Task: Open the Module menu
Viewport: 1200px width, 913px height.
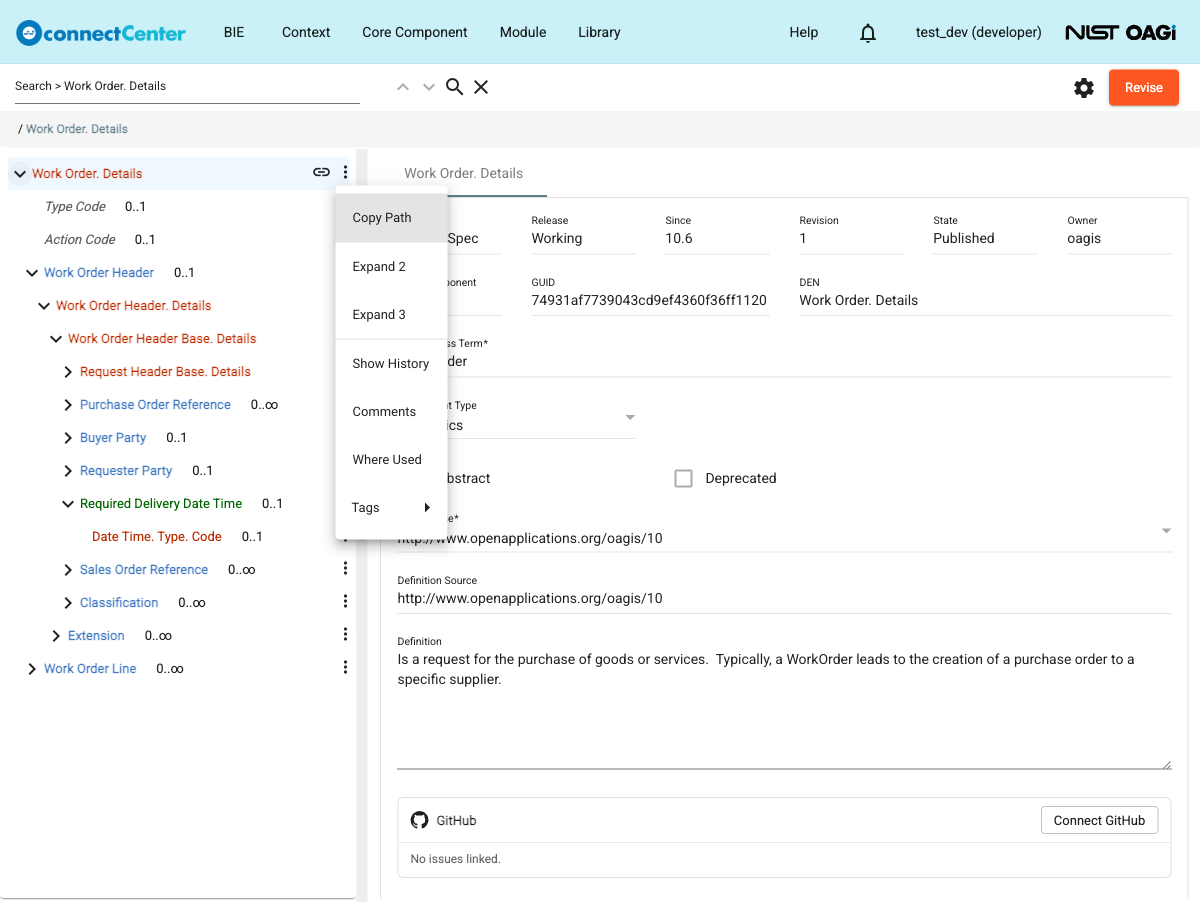Action: (523, 32)
